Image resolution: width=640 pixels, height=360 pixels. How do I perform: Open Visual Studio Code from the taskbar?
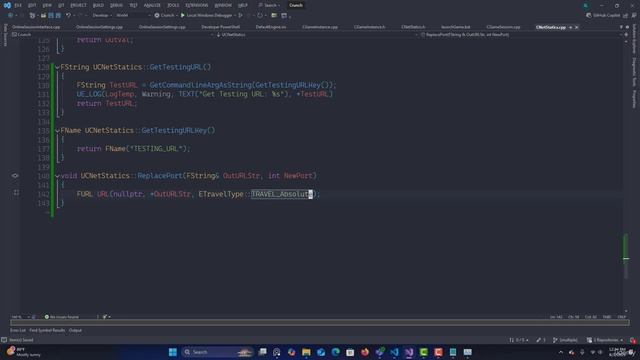click(394, 352)
